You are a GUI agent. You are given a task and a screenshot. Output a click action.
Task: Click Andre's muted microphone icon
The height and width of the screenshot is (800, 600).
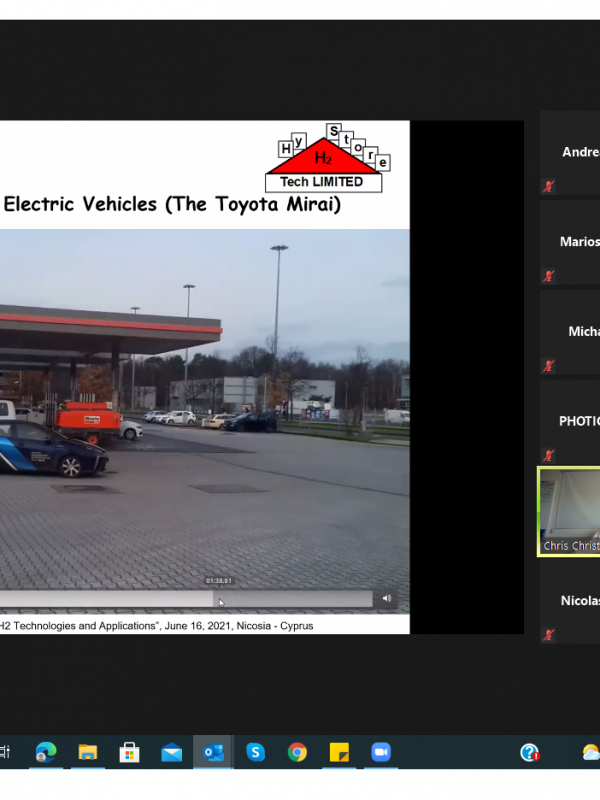coord(548,186)
